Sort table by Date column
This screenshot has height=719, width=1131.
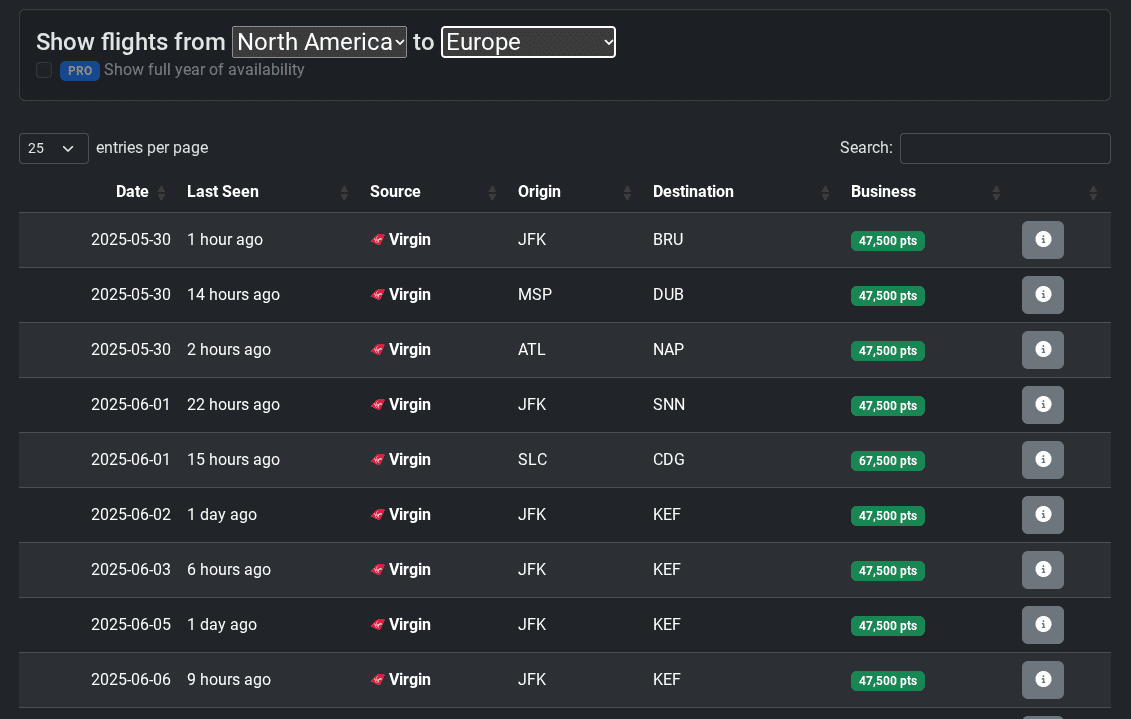tap(132, 192)
